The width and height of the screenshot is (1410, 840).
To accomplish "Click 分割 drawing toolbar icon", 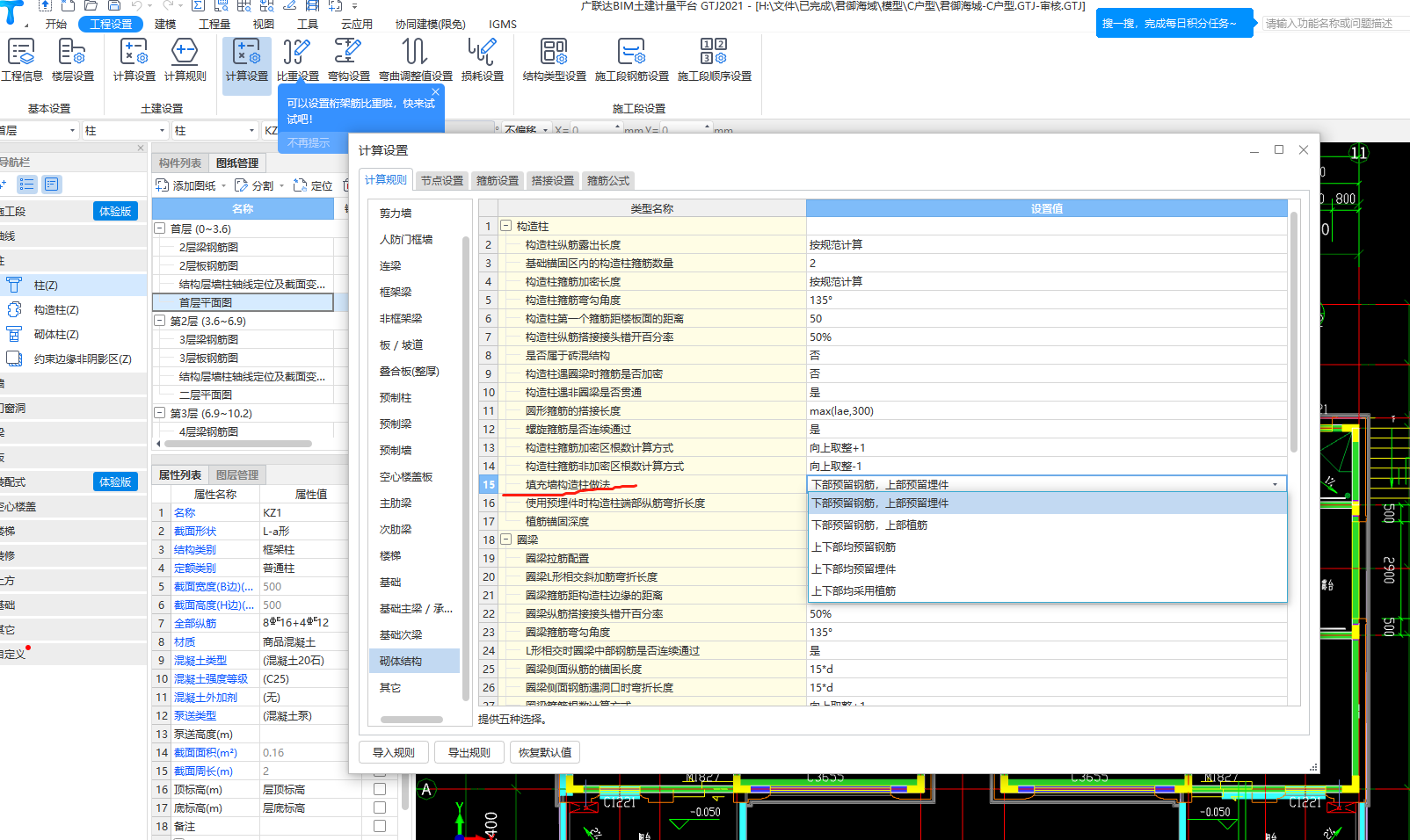I will (x=242, y=185).
